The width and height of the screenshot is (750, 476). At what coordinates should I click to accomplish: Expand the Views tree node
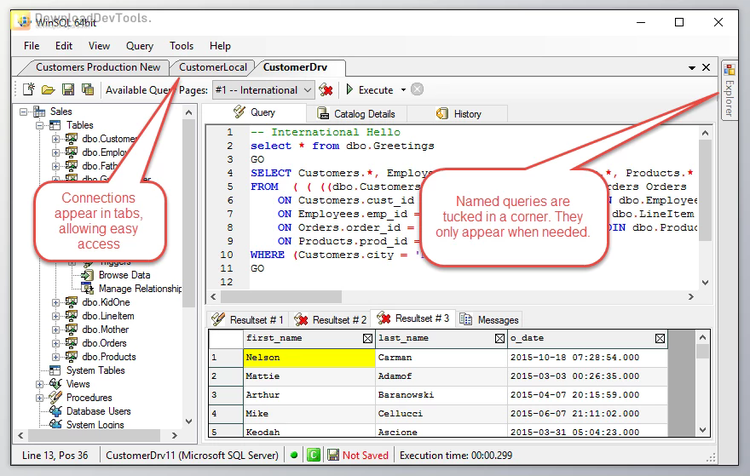(x=40, y=384)
